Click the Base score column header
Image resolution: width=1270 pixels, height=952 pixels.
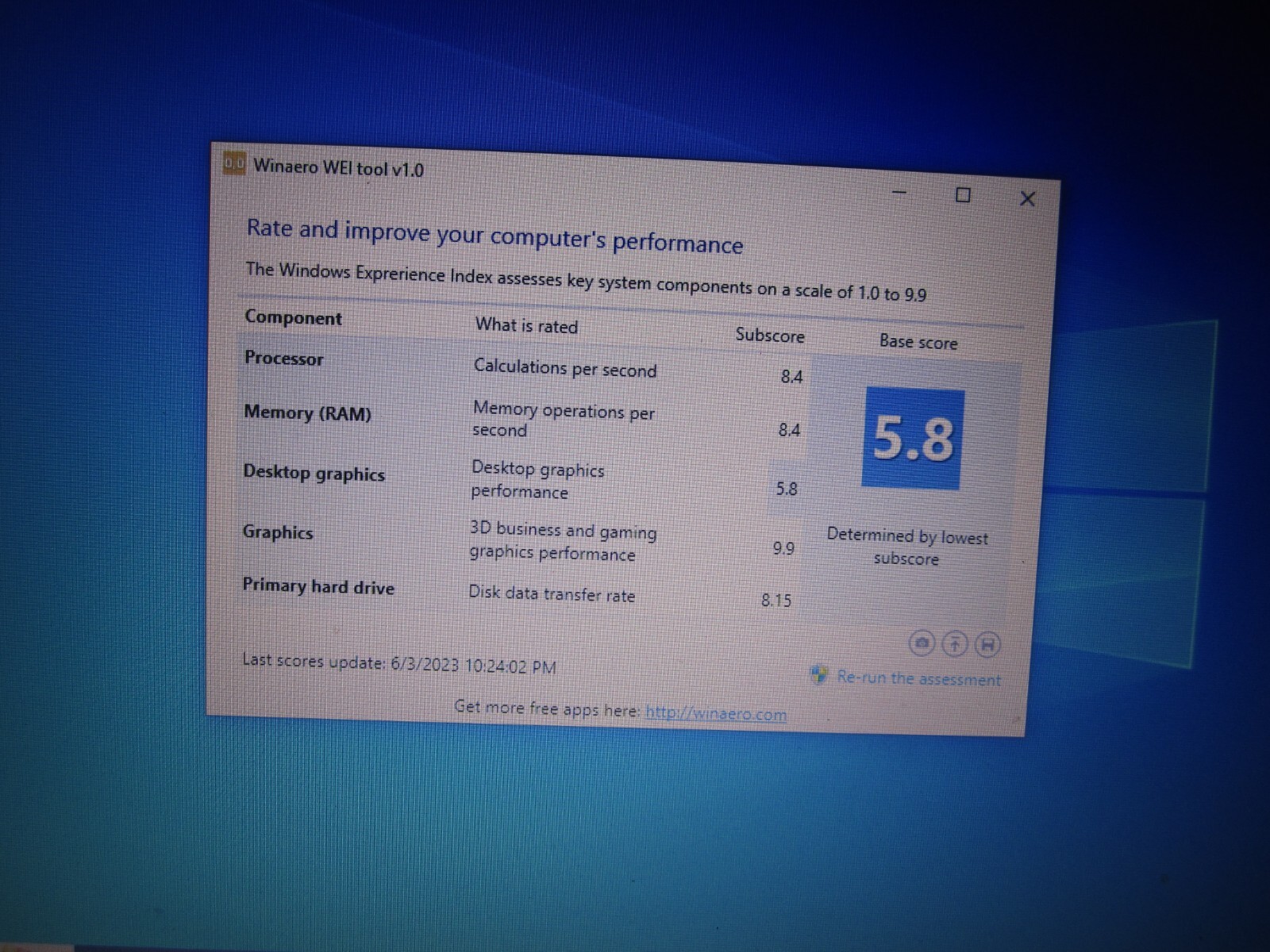point(918,342)
